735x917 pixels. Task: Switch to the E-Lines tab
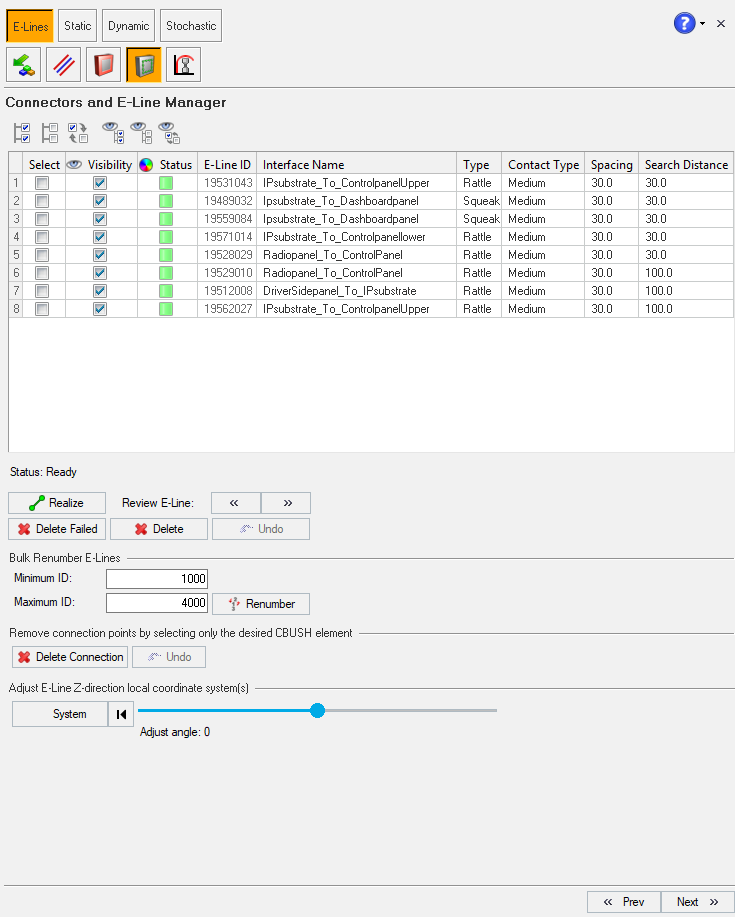point(30,26)
